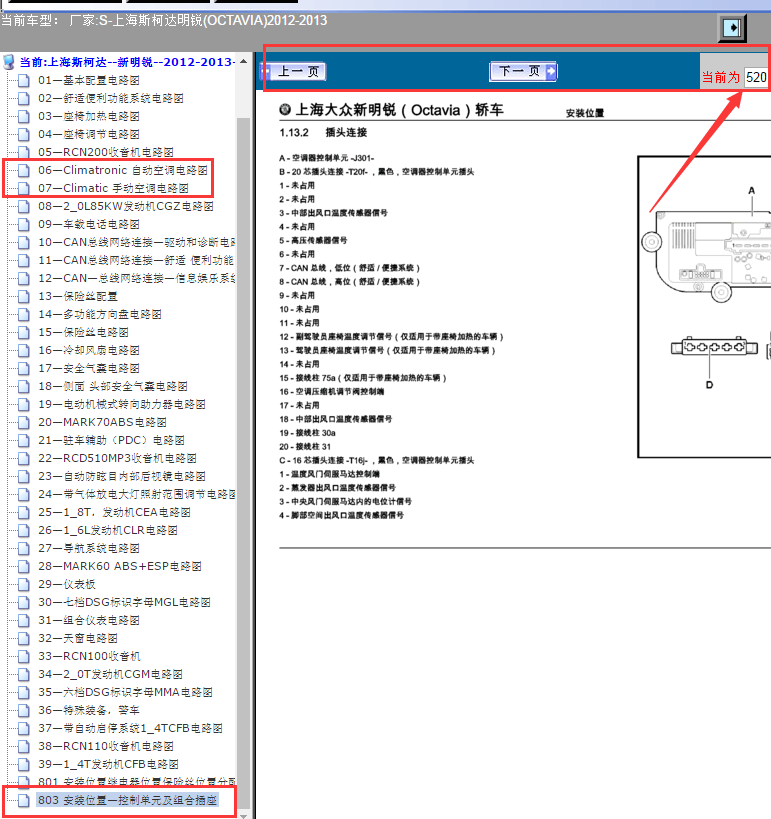Click the line 19 - 接线柱 30a
Screen dimensions: 771x819
click(x=307, y=432)
